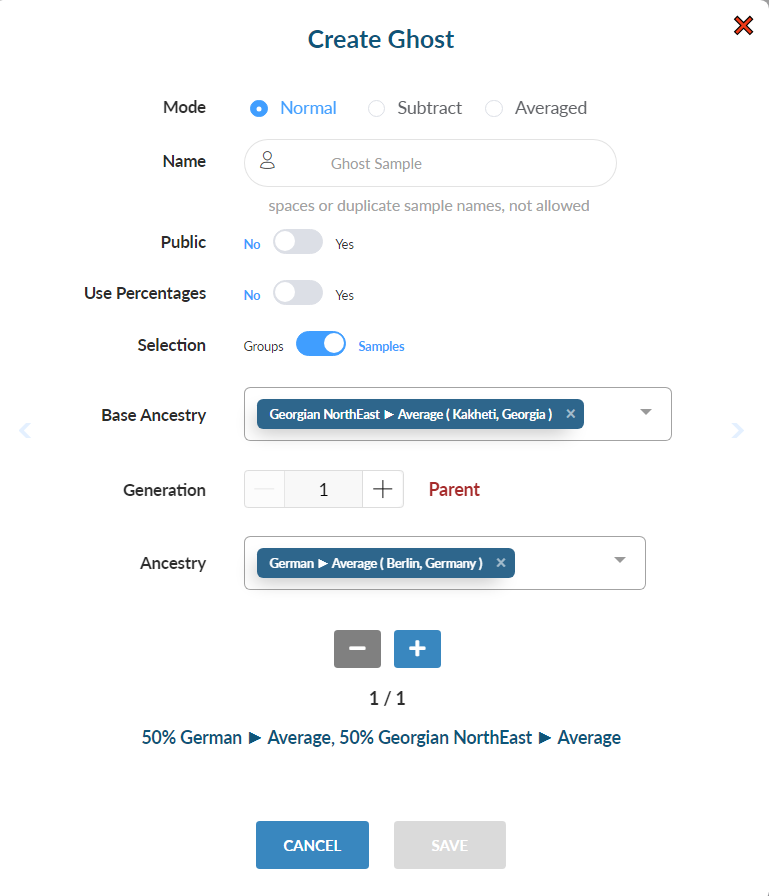
Task: Click the CANCEL button
Action: coord(312,845)
